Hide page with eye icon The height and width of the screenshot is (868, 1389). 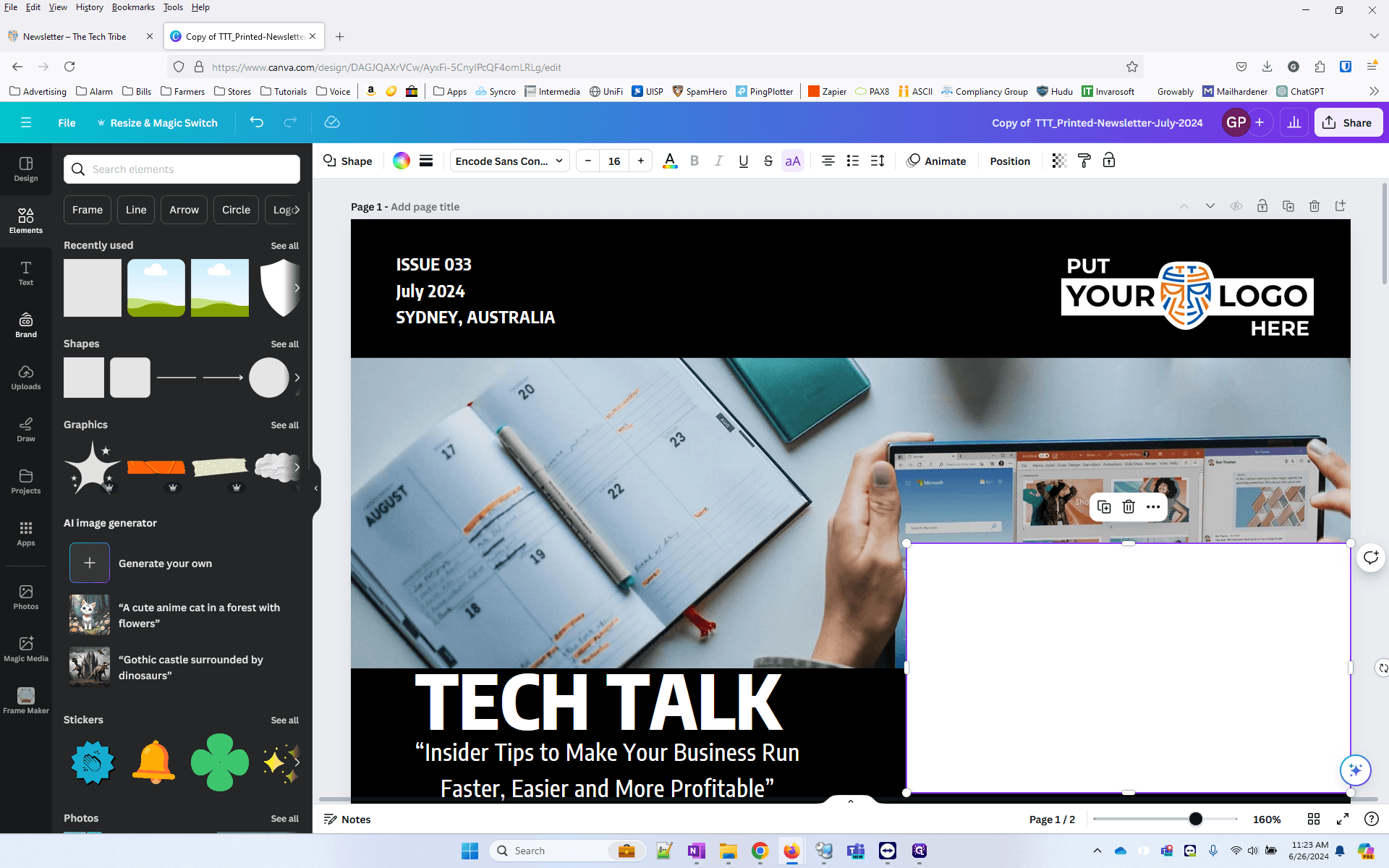pos(1236,206)
